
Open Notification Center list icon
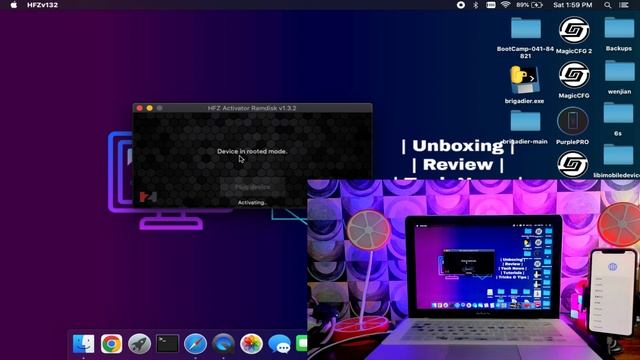624,5
